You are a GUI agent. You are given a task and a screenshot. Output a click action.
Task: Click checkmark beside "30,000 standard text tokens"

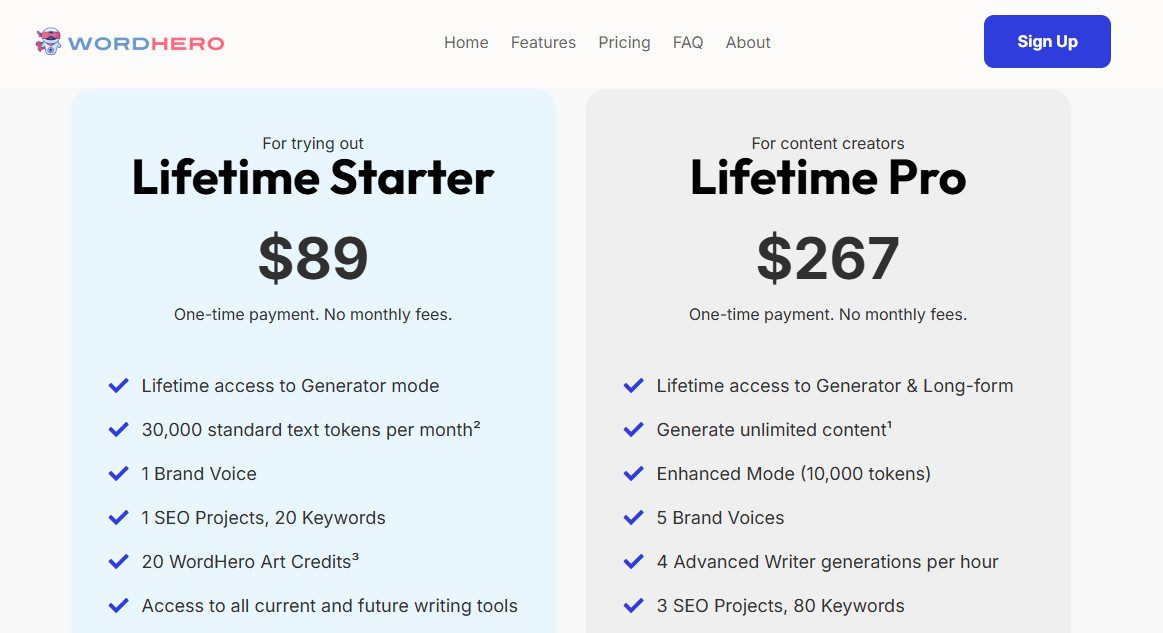point(118,429)
